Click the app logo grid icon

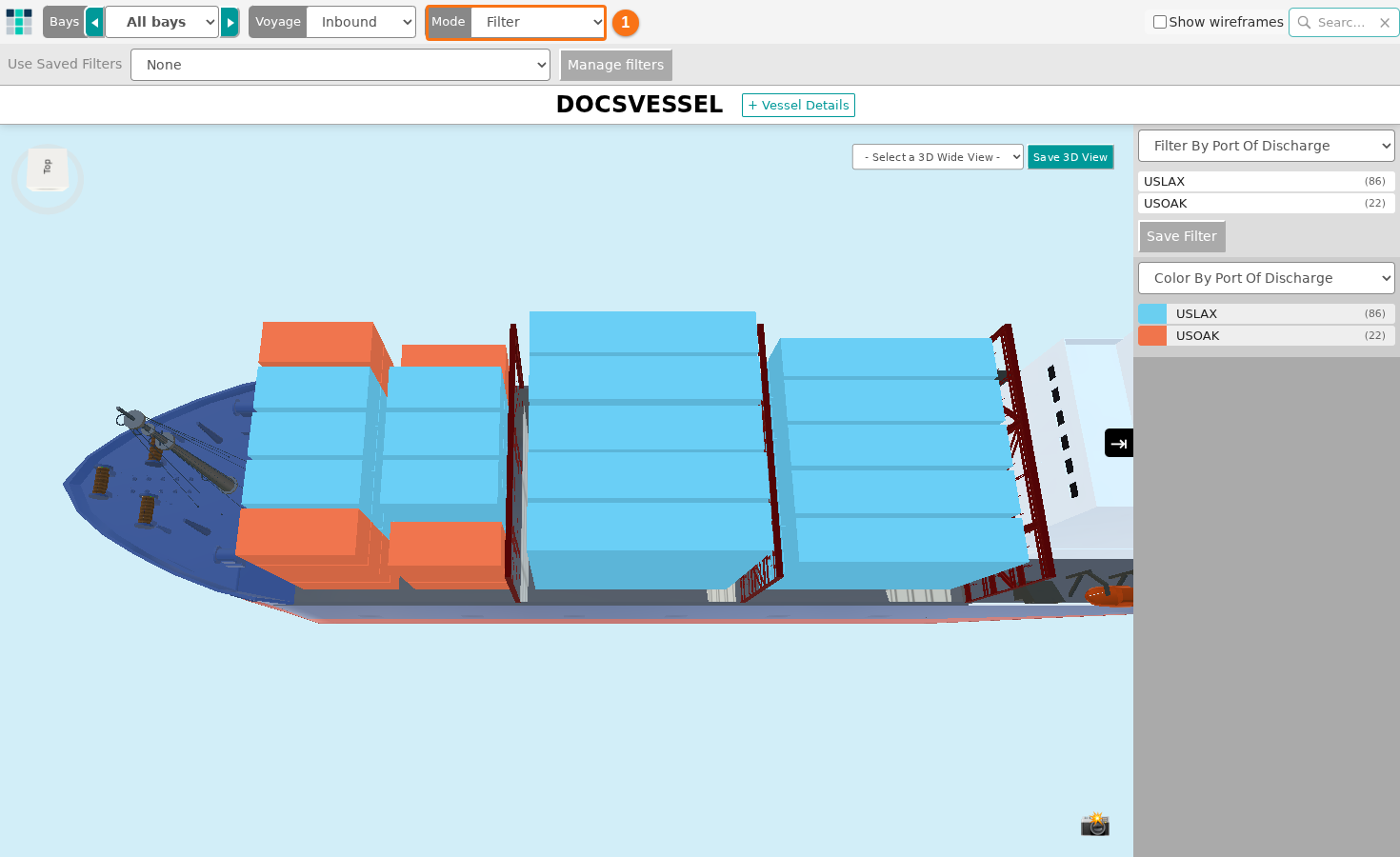pos(19,22)
